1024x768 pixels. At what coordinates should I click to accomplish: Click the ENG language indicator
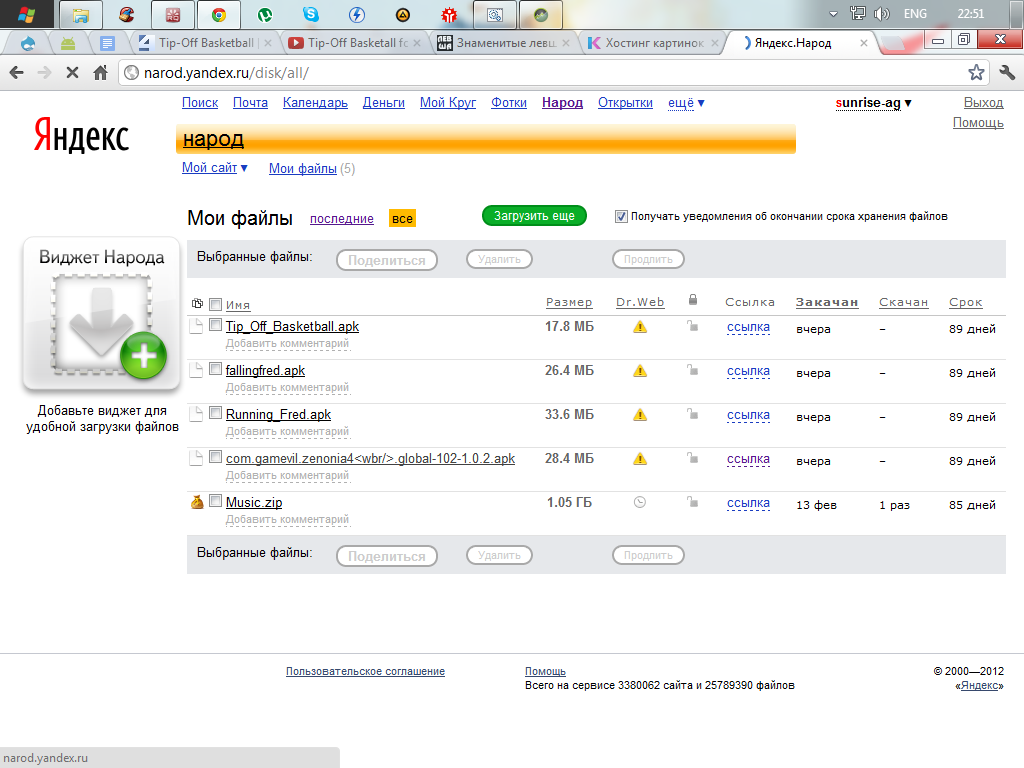coord(915,14)
